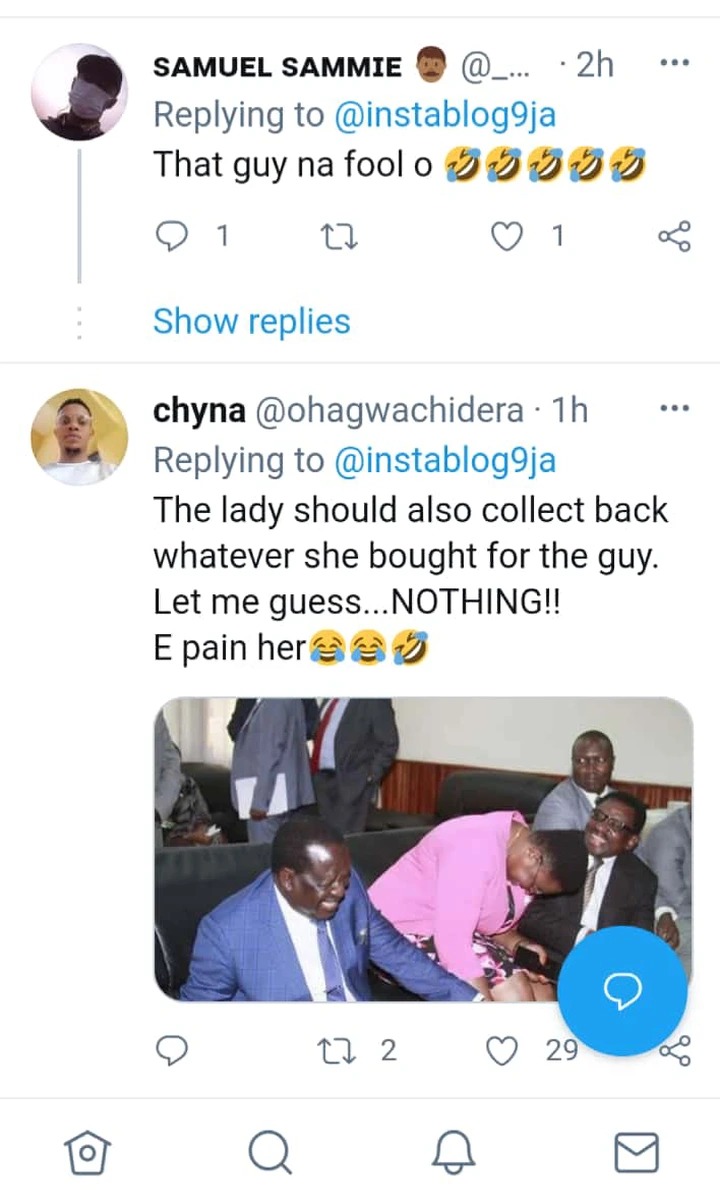Reply to chyna's tweet
The image size is (720, 1204).
(x=174, y=1050)
